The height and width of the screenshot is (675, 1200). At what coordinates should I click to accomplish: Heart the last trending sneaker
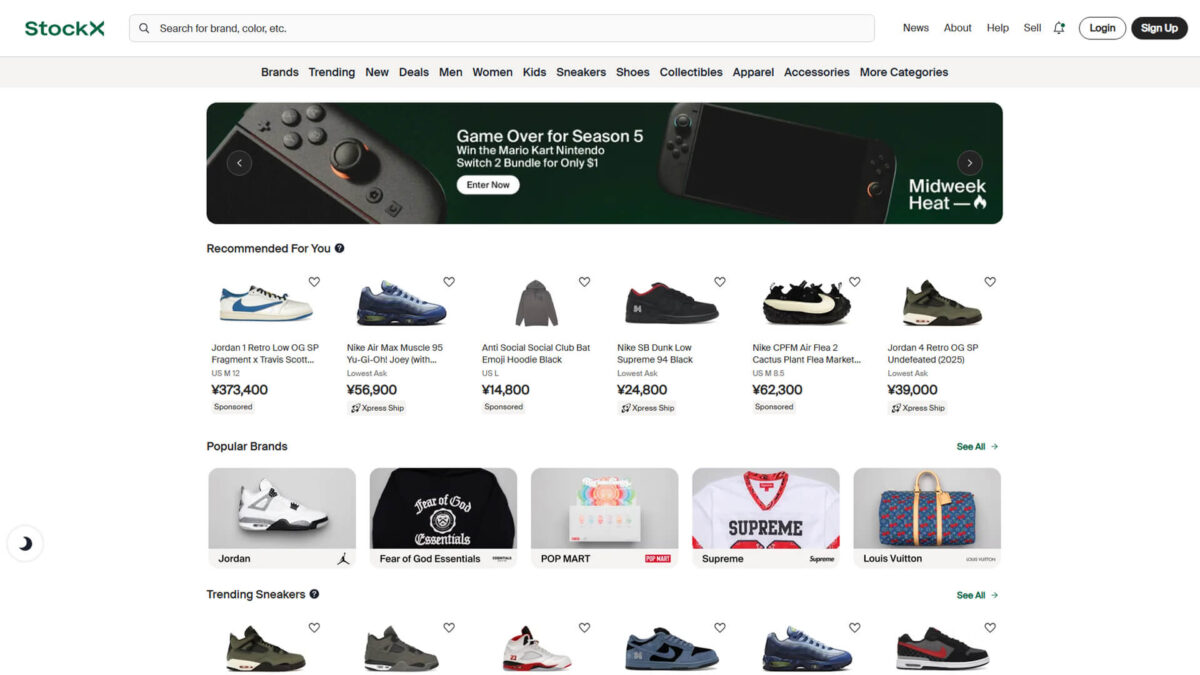pyautogui.click(x=990, y=627)
